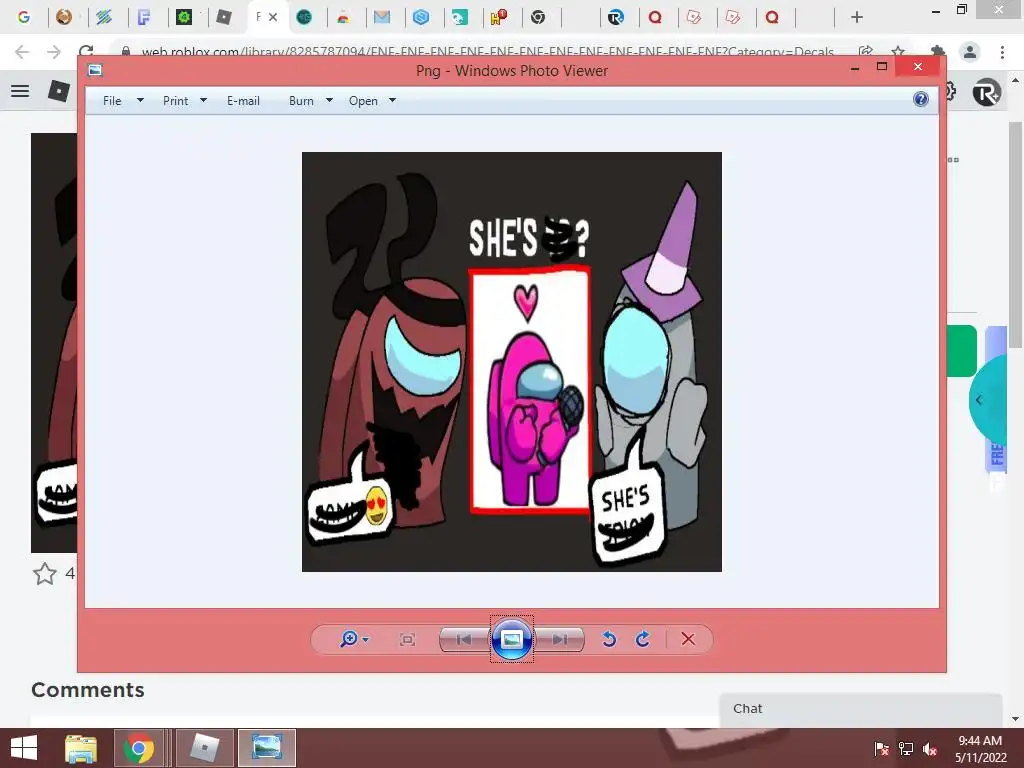This screenshot has width=1024, height=768.
Task: Favorite the decal with the star icon
Action: click(x=45, y=573)
